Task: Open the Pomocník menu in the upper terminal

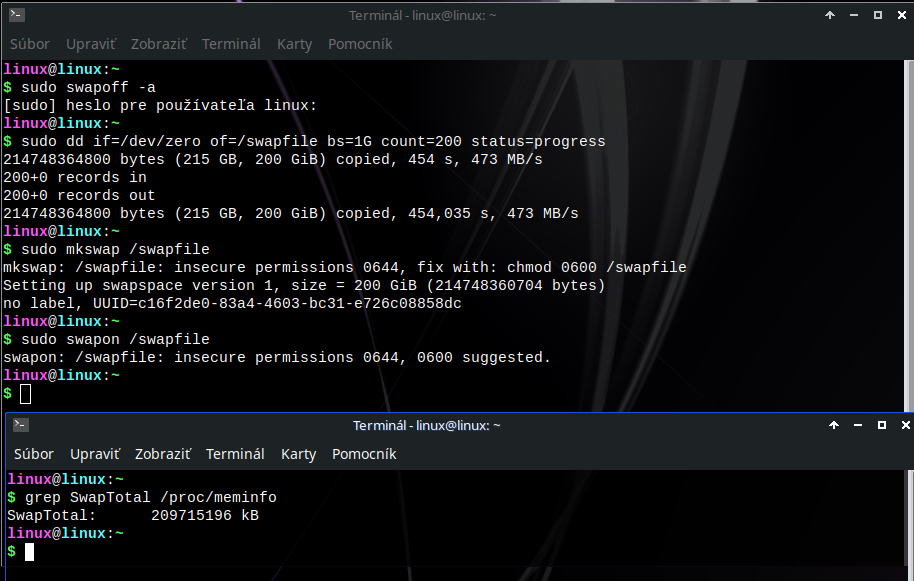Action: click(360, 44)
